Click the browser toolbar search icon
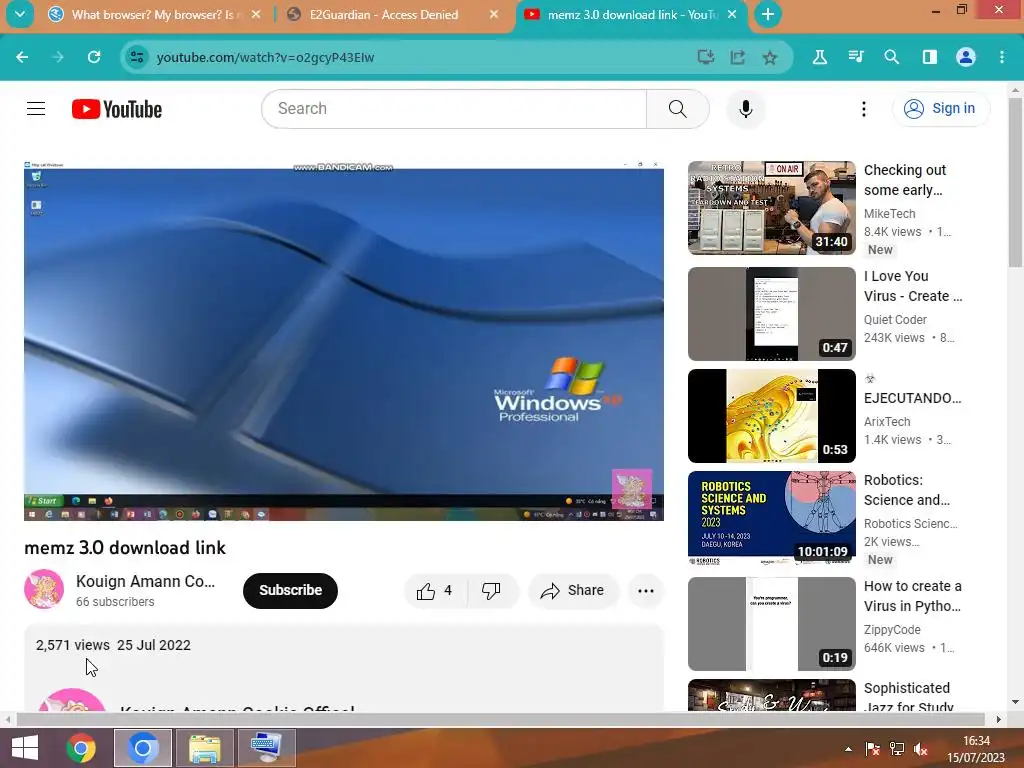The height and width of the screenshot is (768, 1024). pos(891,57)
